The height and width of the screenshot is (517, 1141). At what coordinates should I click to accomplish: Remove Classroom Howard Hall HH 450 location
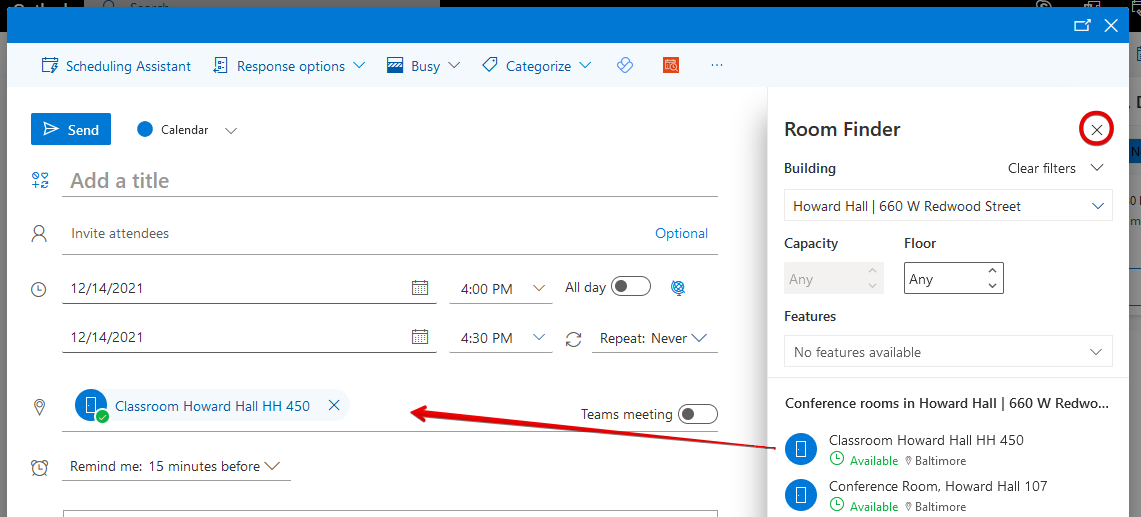coord(334,405)
